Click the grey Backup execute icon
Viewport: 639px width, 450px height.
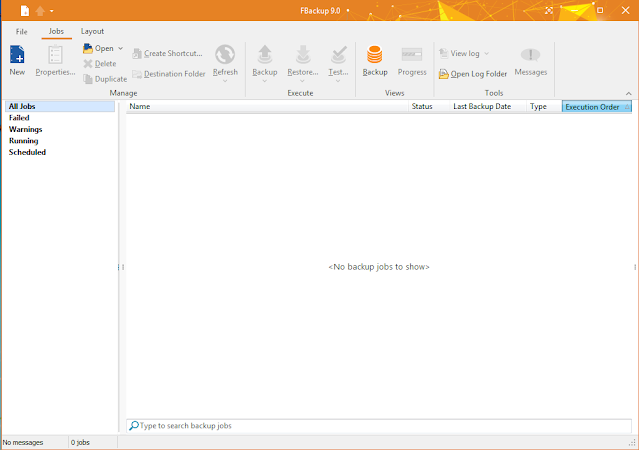point(265,55)
